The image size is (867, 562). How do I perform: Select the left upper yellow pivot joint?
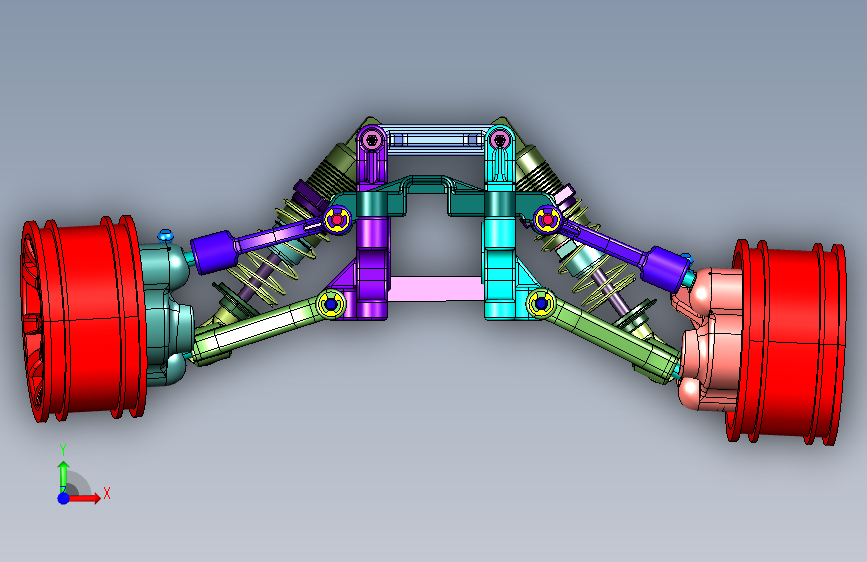point(337,220)
